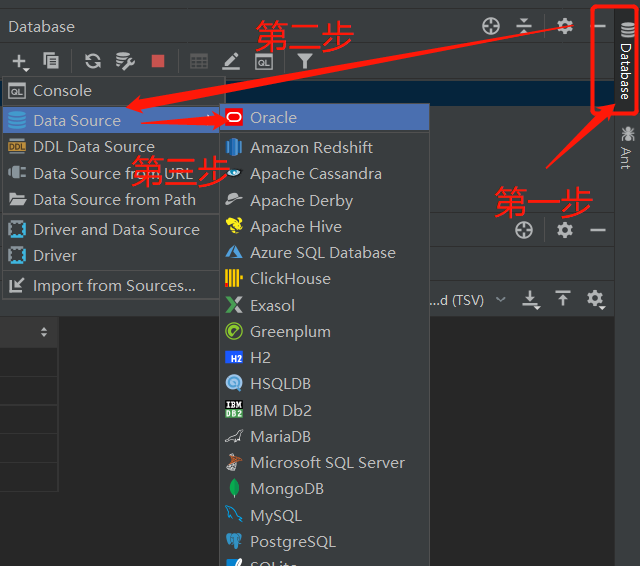Select Greenplum data source
Image resolution: width=640 pixels, height=566 pixels.
click(x=324, y=332)
